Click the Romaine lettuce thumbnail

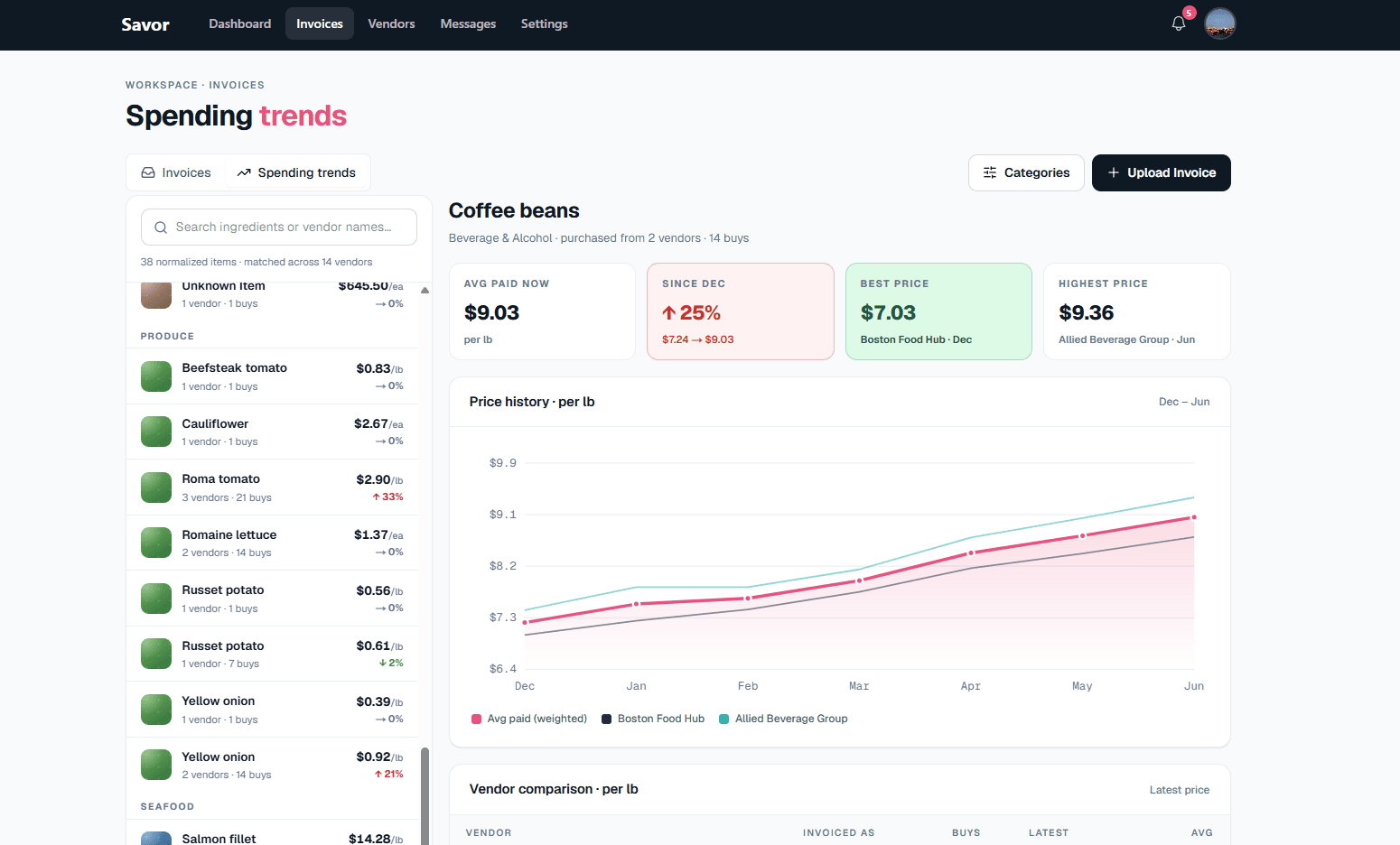[x=156, y=543]
